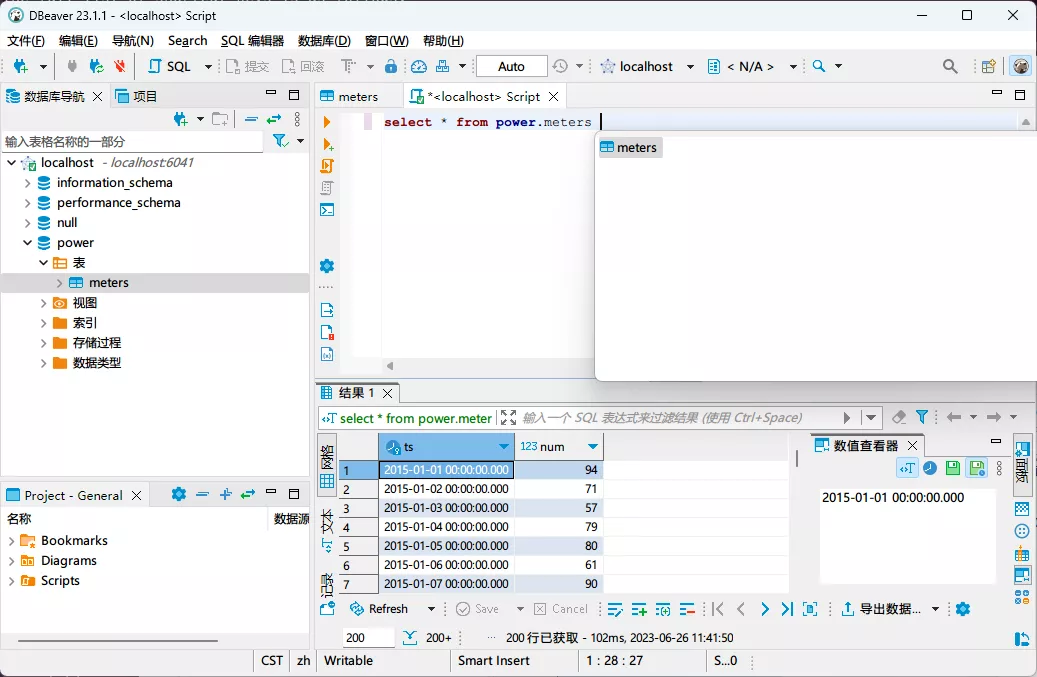The image size is (1037, 677).
Task: Open the SQL console icon in editor toolbar
Action: (327, 210)
